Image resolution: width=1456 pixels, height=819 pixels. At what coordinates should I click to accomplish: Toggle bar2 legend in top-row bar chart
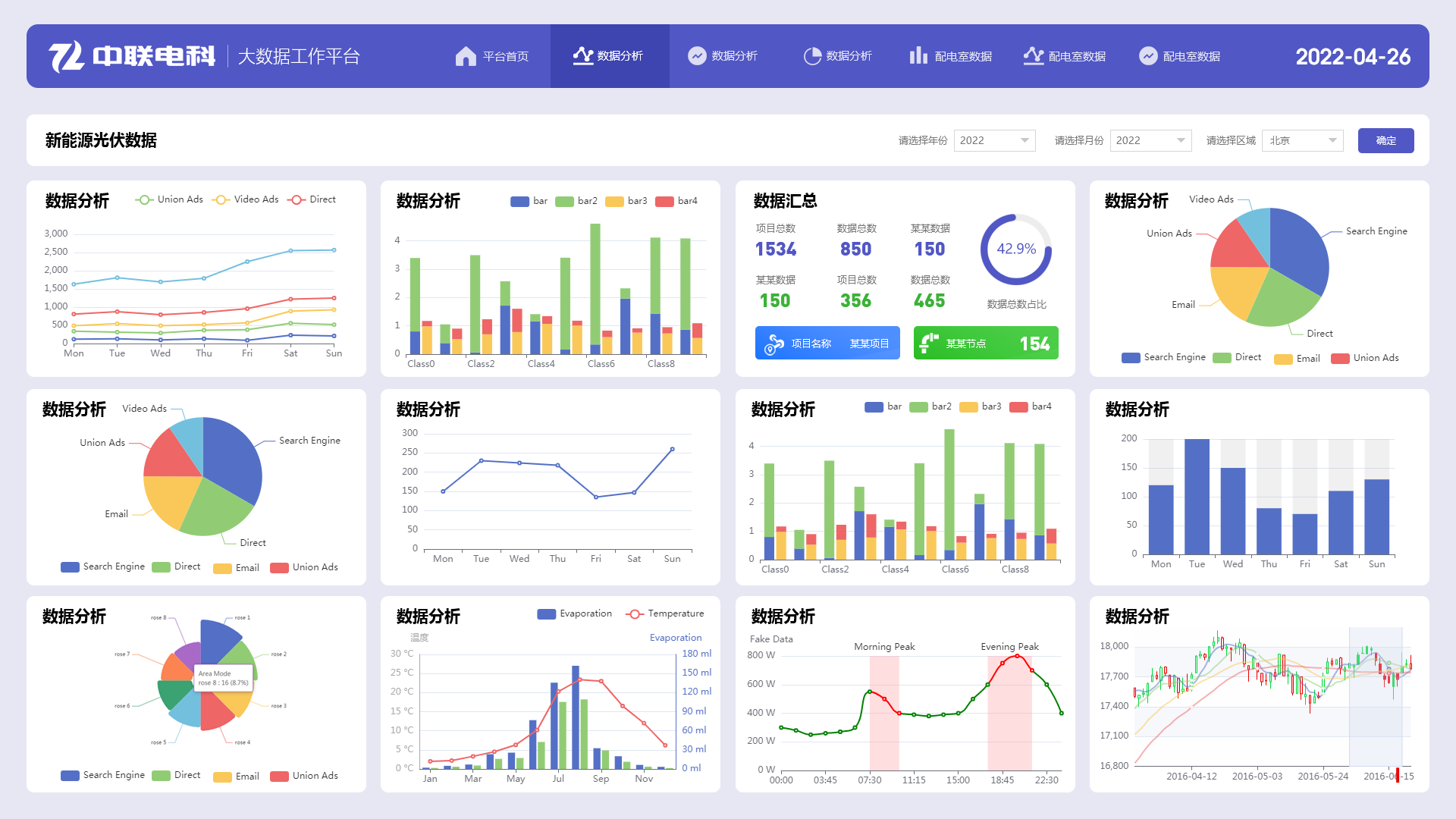pos(576,201)
